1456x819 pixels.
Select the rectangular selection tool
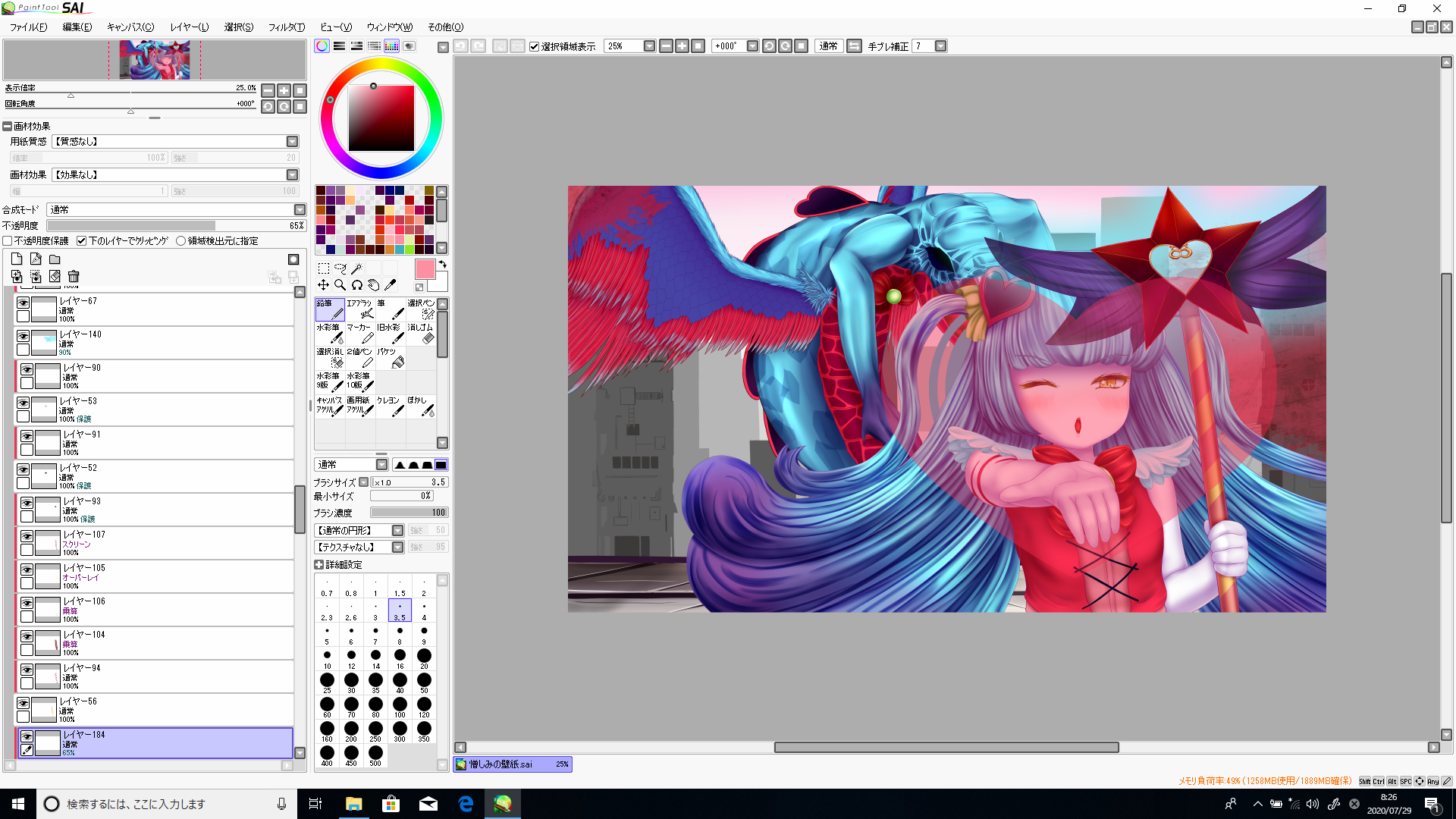click(324, 268)
